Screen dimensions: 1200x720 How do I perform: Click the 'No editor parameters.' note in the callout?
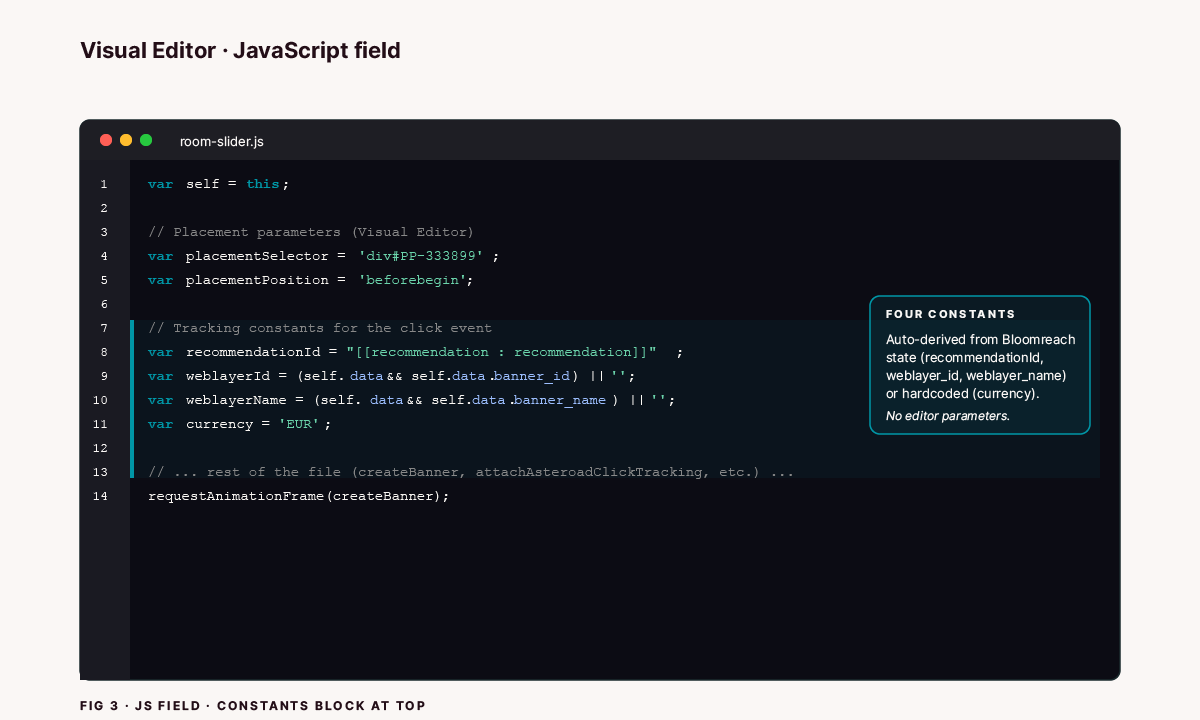[x=948, y=416]
